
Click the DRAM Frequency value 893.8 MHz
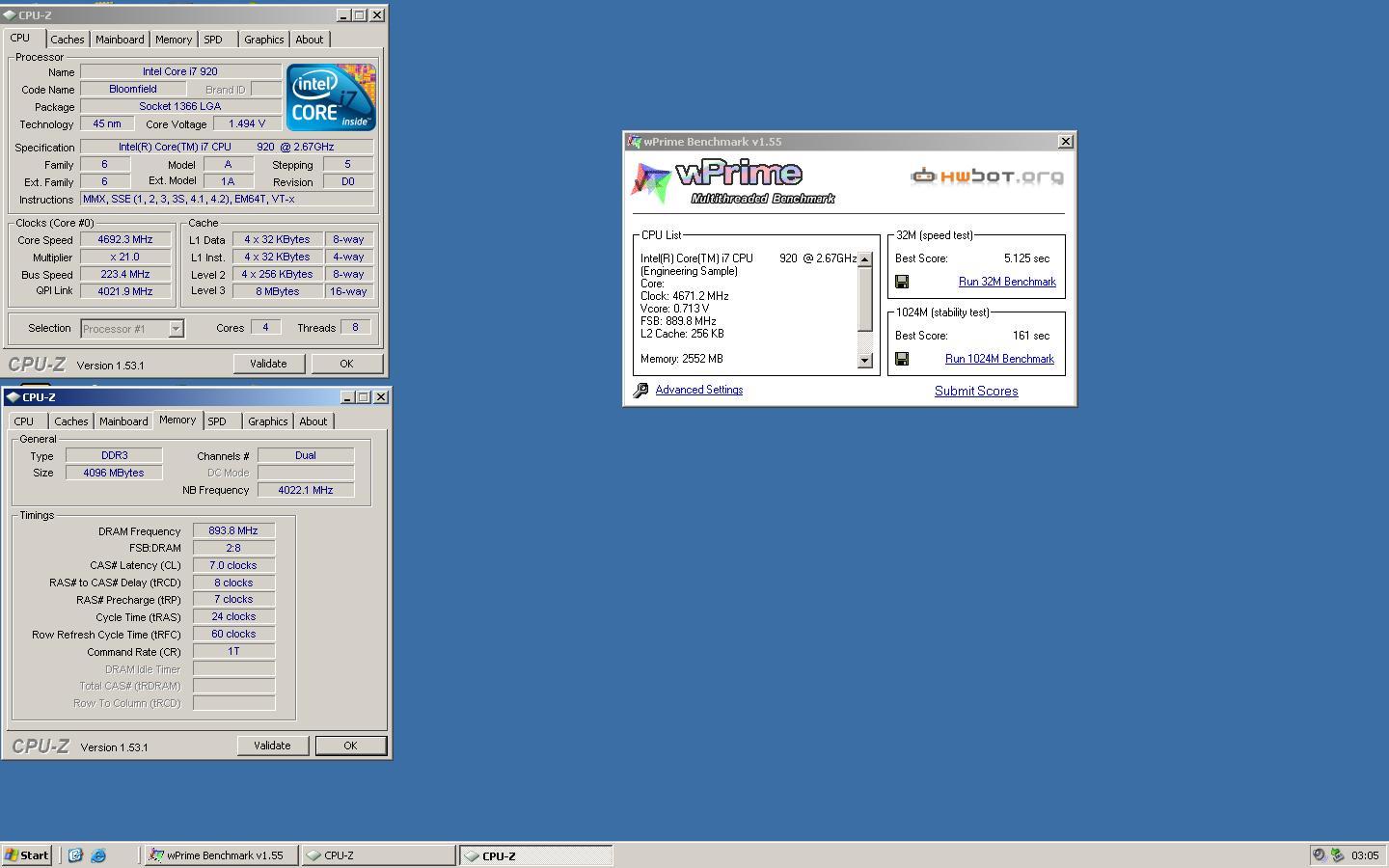pyautogui.click(x=233, y=531)
